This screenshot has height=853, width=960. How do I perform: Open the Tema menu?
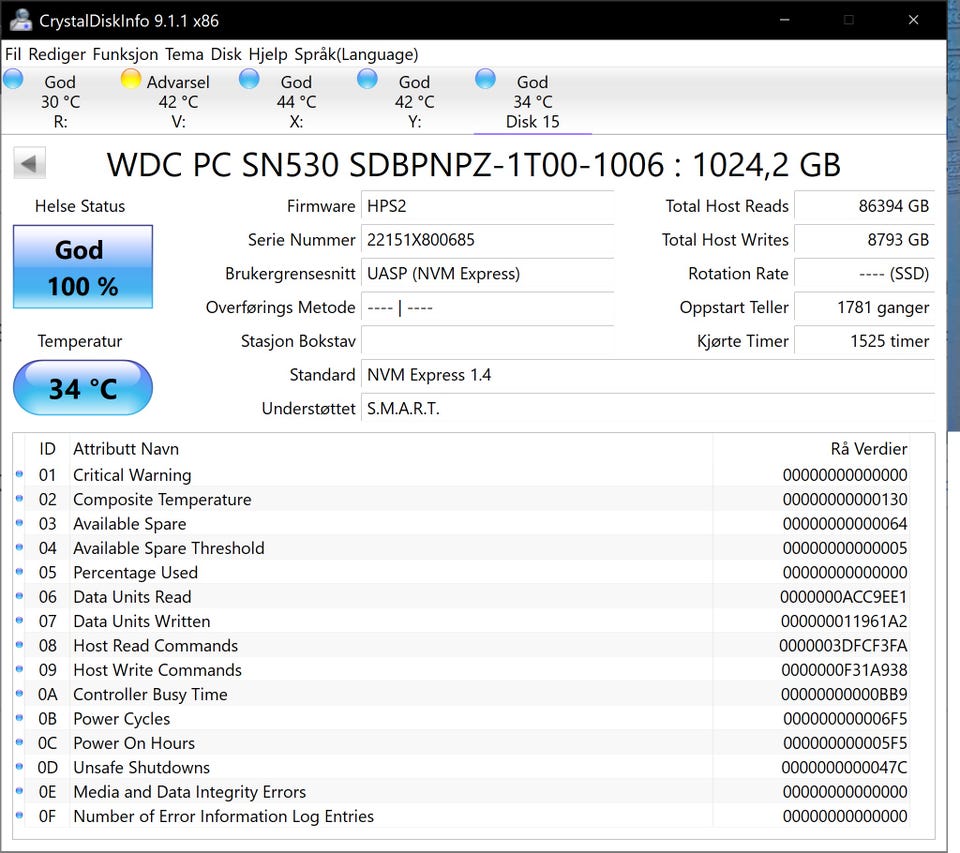click(x=184, y=54)
